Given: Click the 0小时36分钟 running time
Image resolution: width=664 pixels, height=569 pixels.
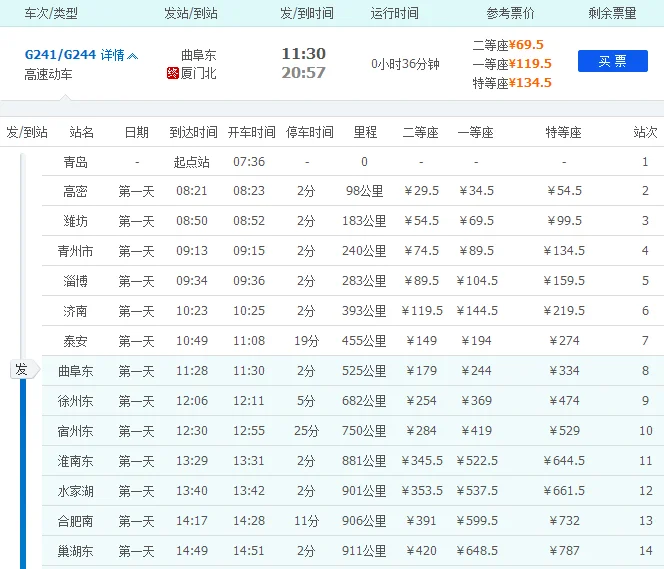Looking at the screenshot, I should pyautogui.click(x=405, y=64).
